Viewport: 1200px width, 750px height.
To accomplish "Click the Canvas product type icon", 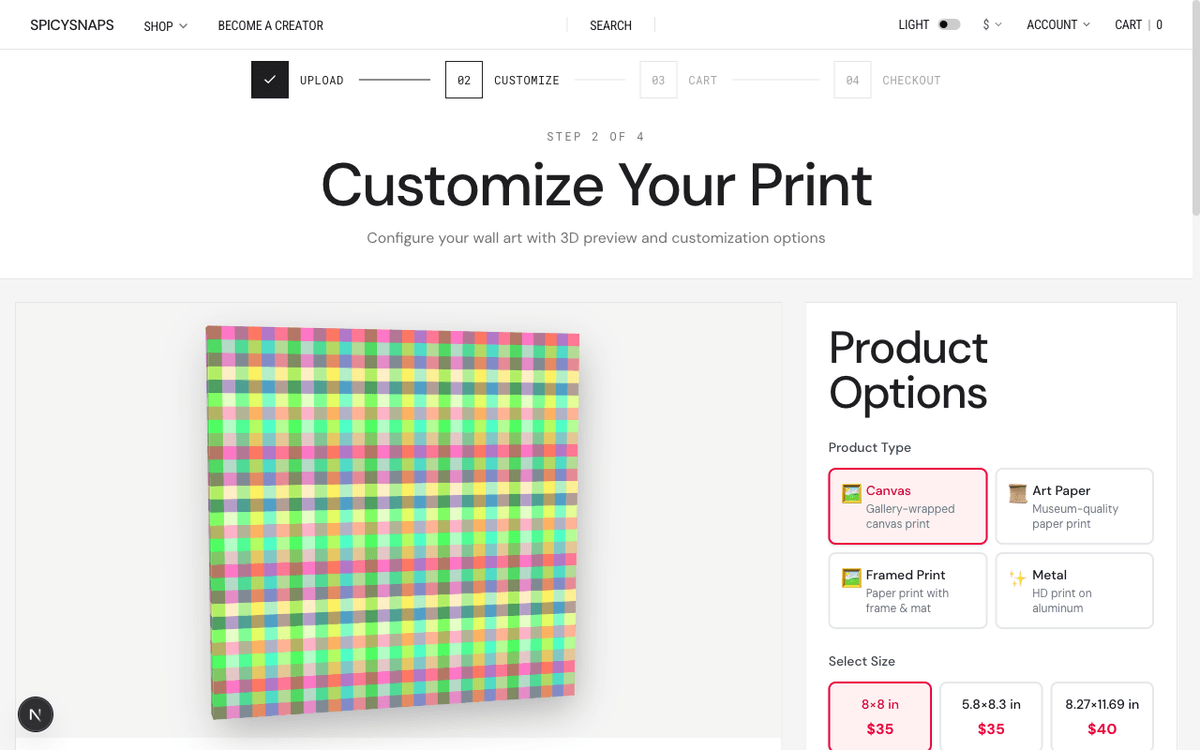I will point(852,493).
